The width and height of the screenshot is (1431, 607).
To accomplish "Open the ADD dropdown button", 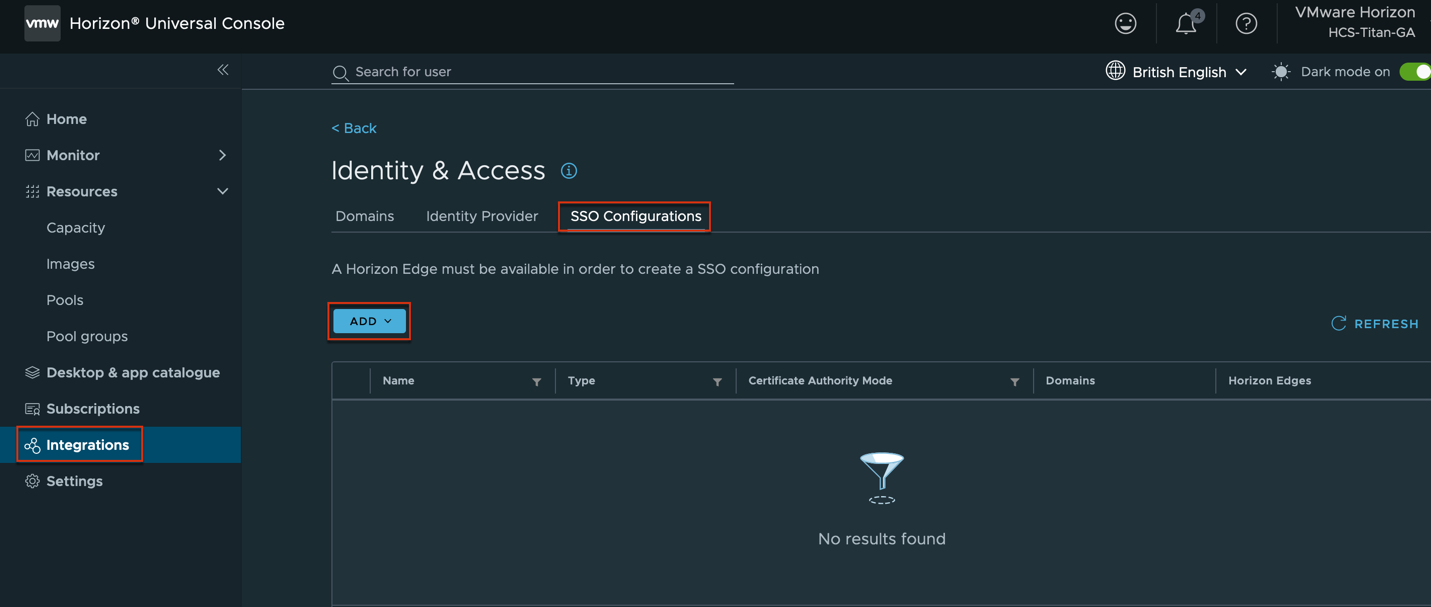I will click(370, 321).
